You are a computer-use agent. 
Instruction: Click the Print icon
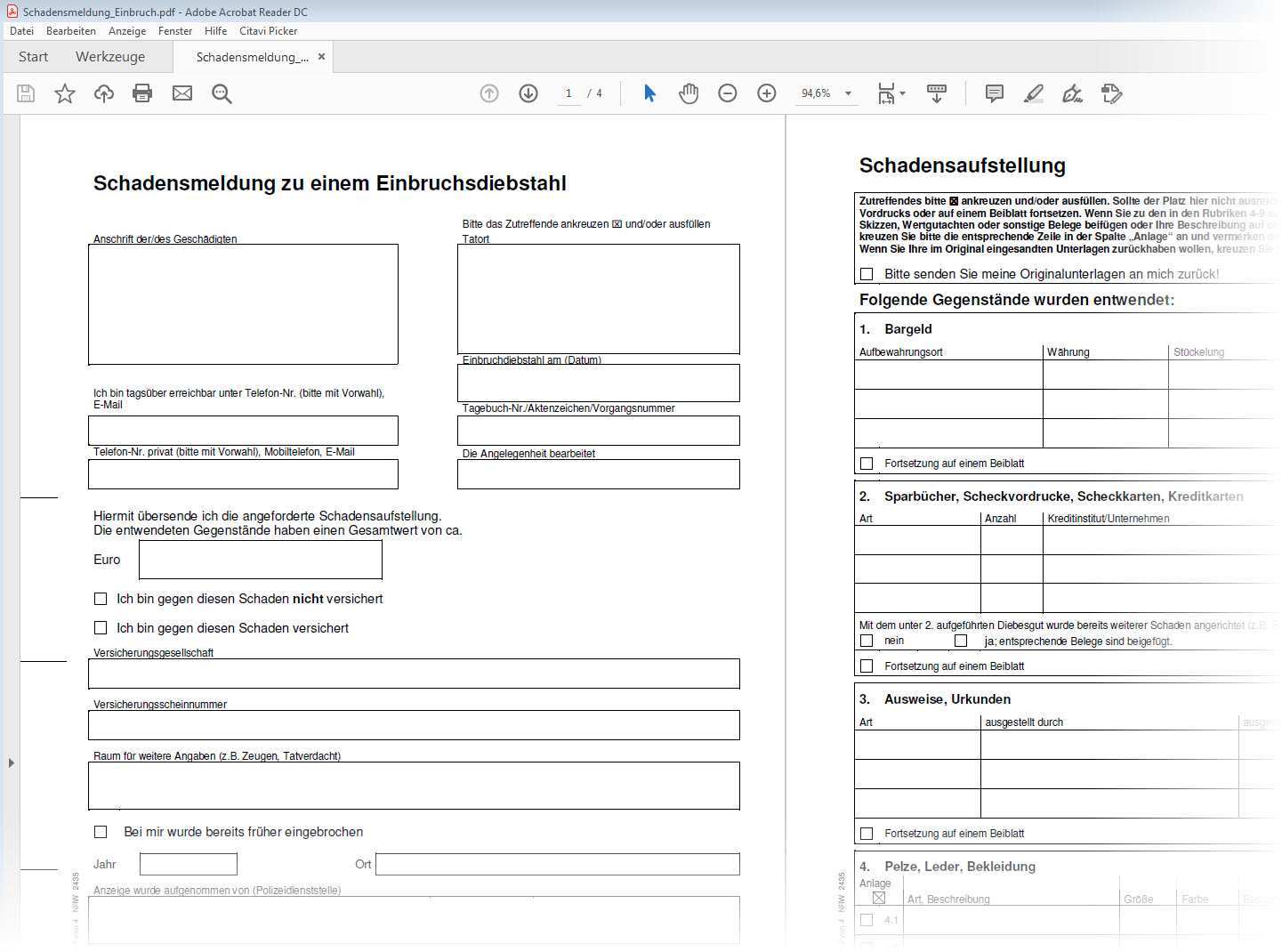[x=142, y=93]
